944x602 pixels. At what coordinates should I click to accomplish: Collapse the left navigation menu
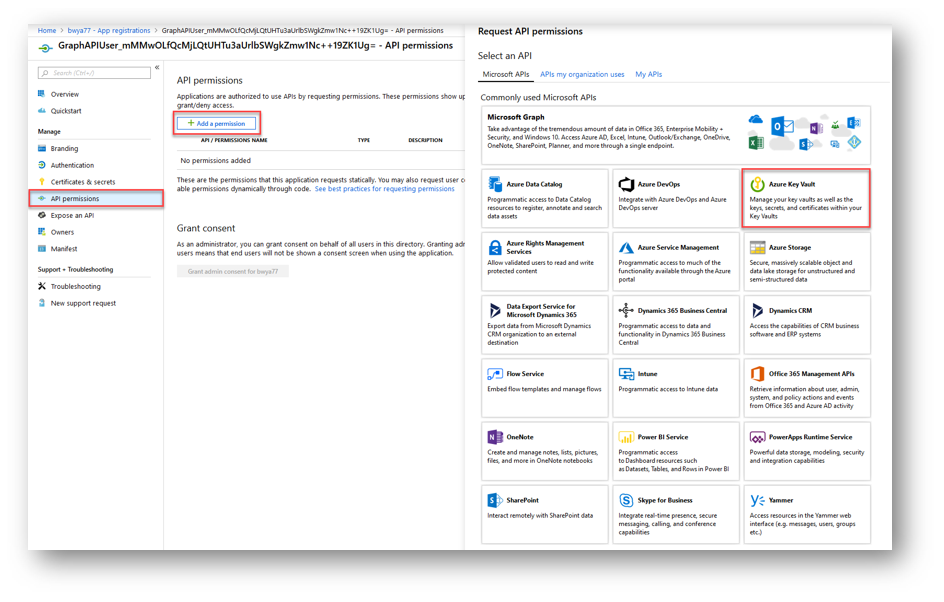157,67
